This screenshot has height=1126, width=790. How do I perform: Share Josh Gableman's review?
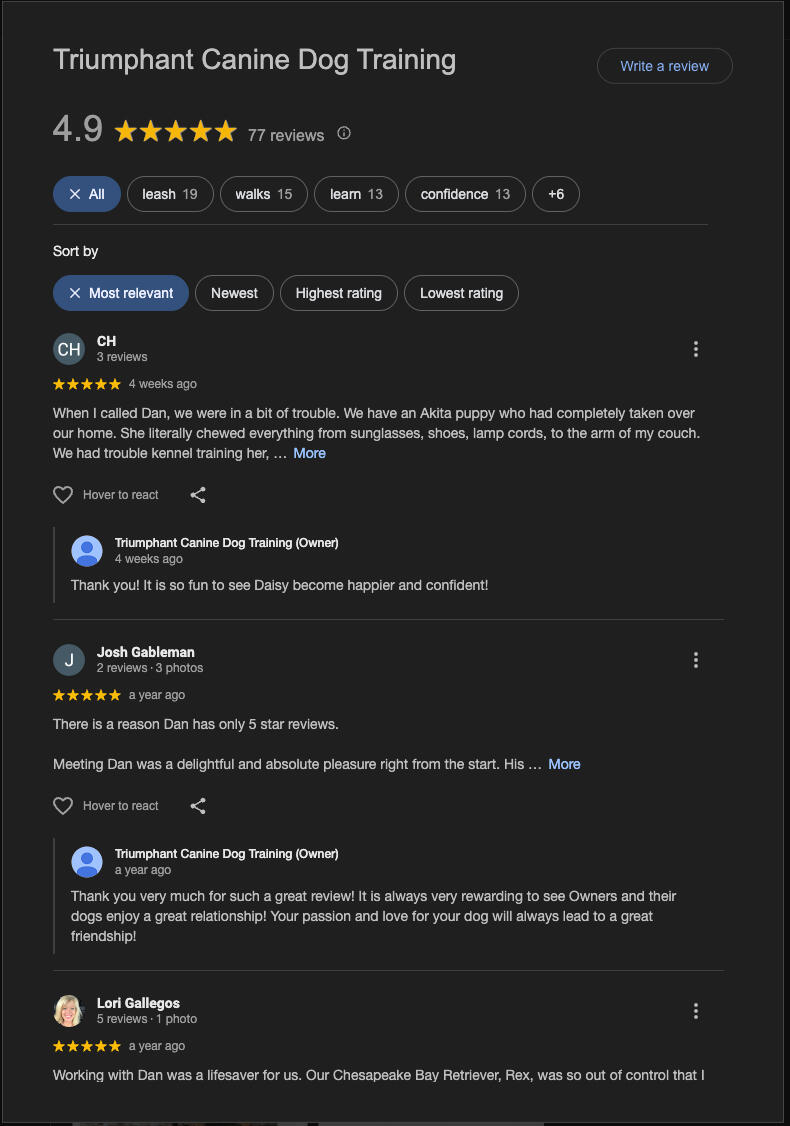click(x=198, y=806)
